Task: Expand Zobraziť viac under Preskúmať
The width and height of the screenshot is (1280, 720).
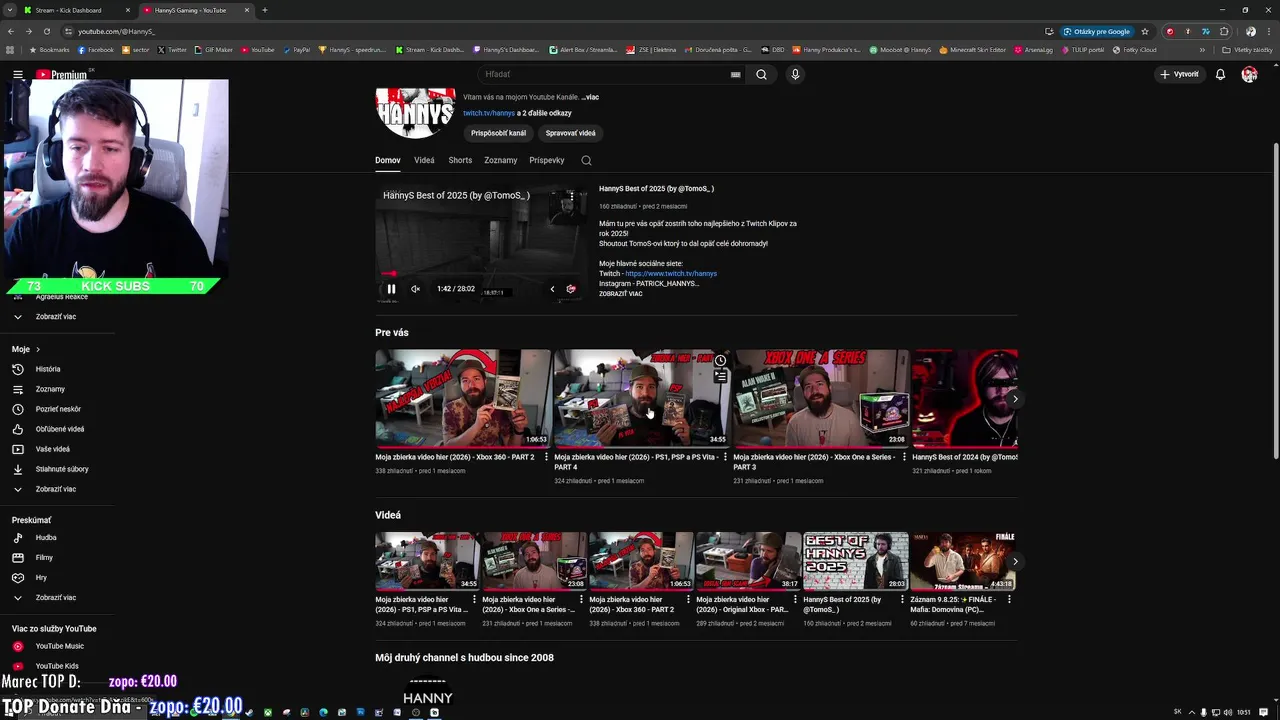Action: coord(56,597)
